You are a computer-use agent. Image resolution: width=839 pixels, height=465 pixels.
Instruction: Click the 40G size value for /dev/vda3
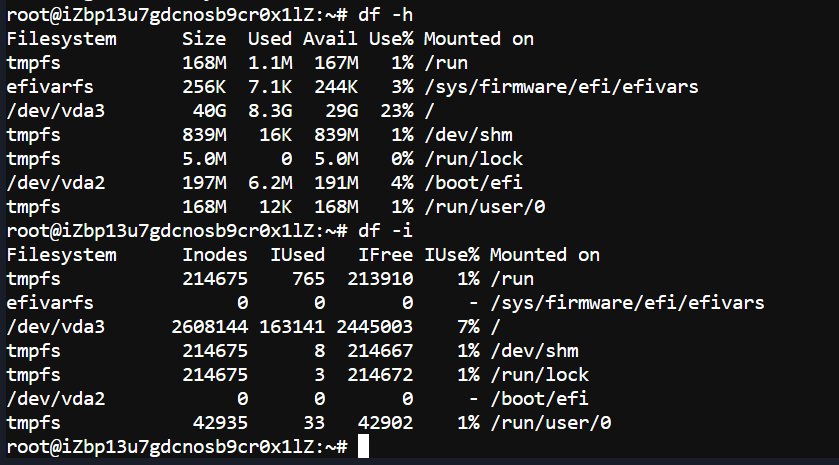(x=210, y=111)
